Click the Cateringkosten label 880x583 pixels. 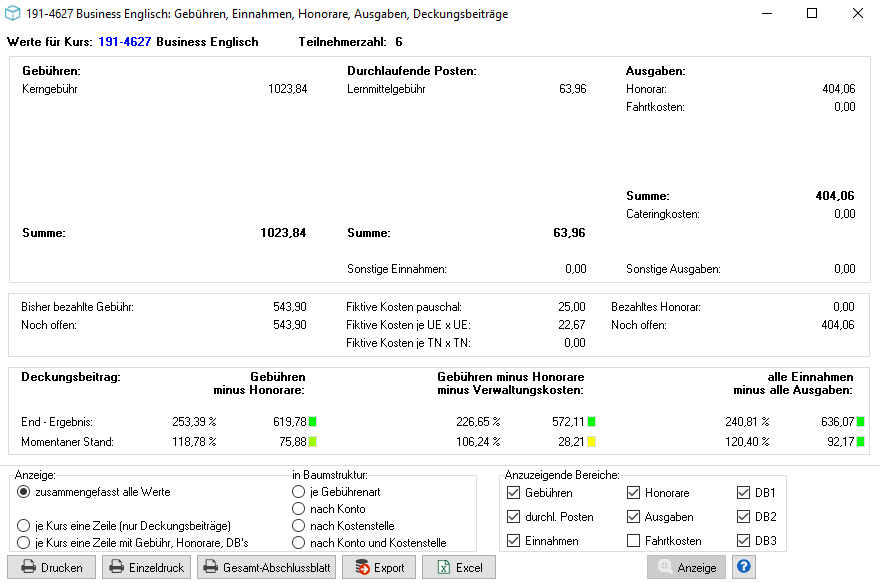[x=663, y=214]
